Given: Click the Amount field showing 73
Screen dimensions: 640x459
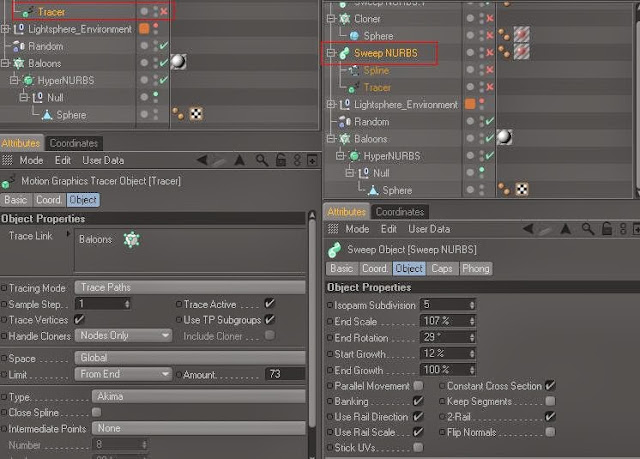Looking at the screenshot, I should pyautogui.click(x=285, y=374).
